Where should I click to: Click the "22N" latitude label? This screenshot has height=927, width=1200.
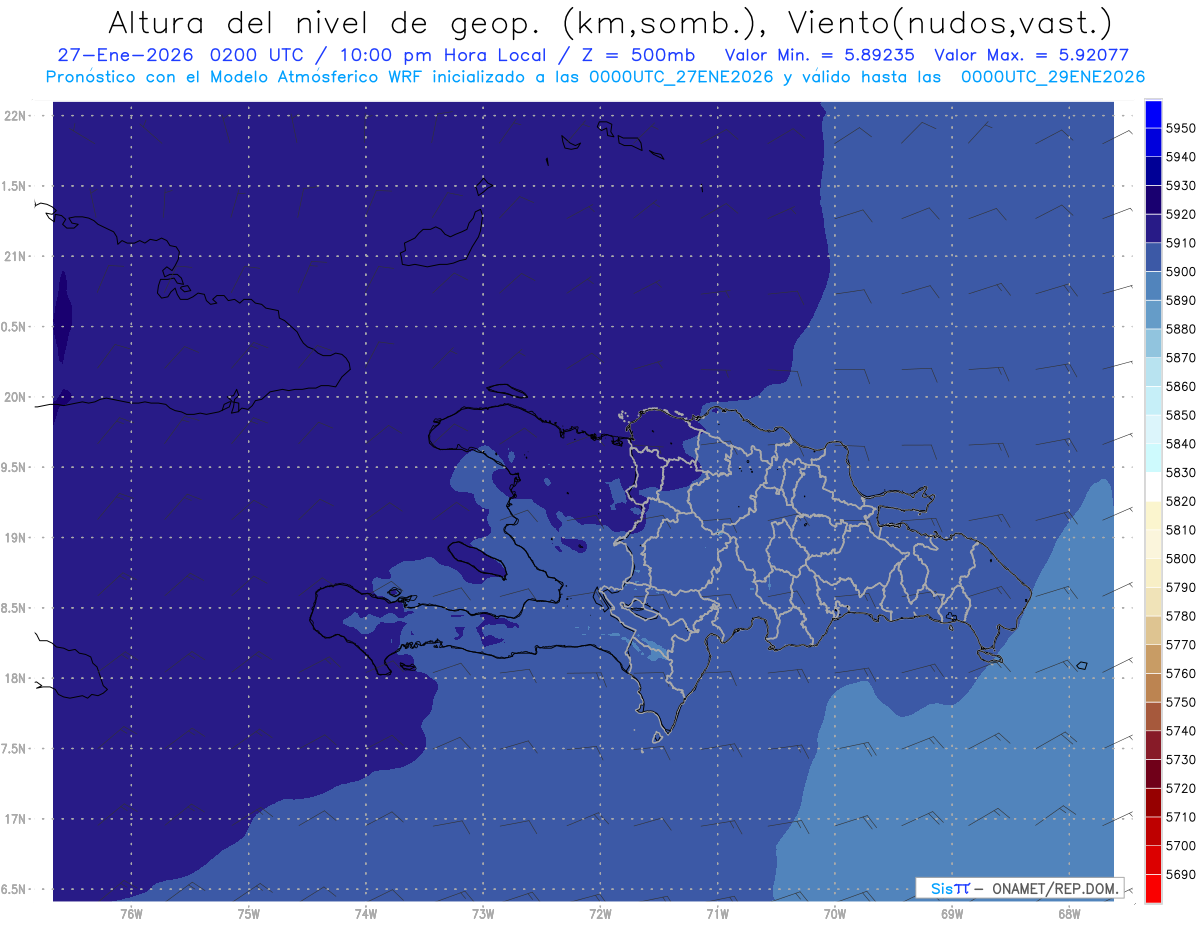16,116
